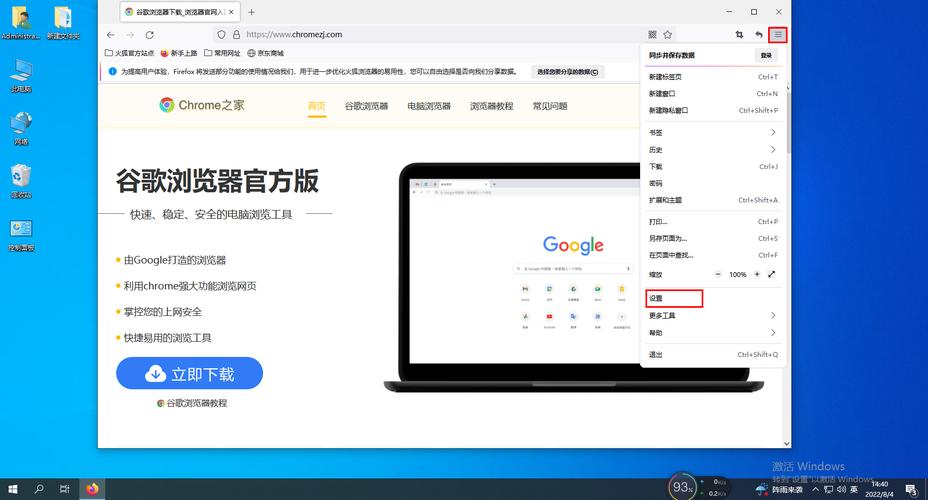Click the 立即下载 download button

[x=189, y=373]
